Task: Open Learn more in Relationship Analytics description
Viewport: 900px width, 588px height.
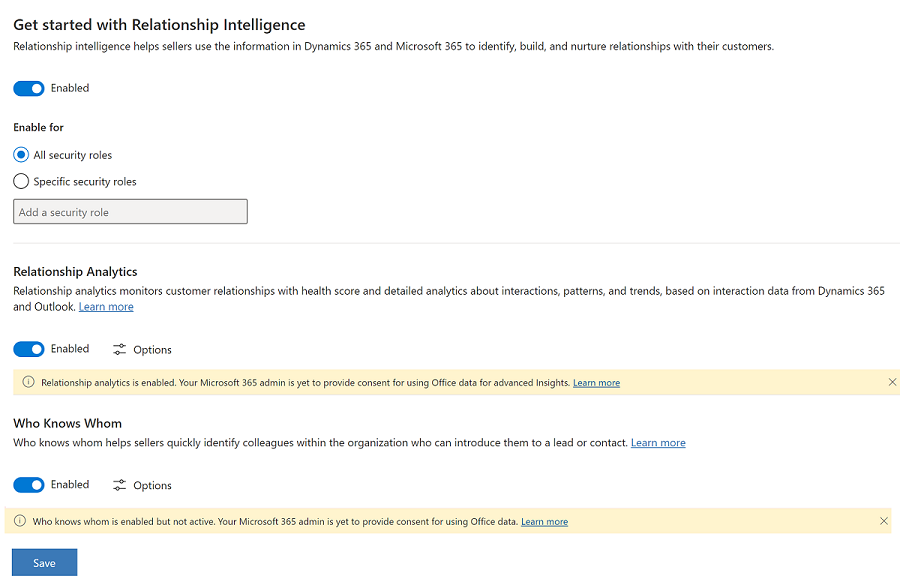Action: [106, 307]
